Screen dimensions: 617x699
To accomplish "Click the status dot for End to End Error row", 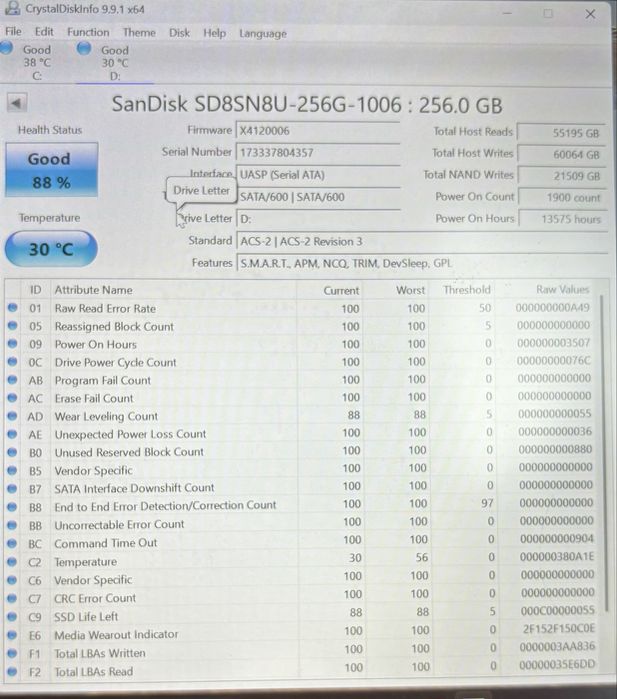I will [12, 507].
